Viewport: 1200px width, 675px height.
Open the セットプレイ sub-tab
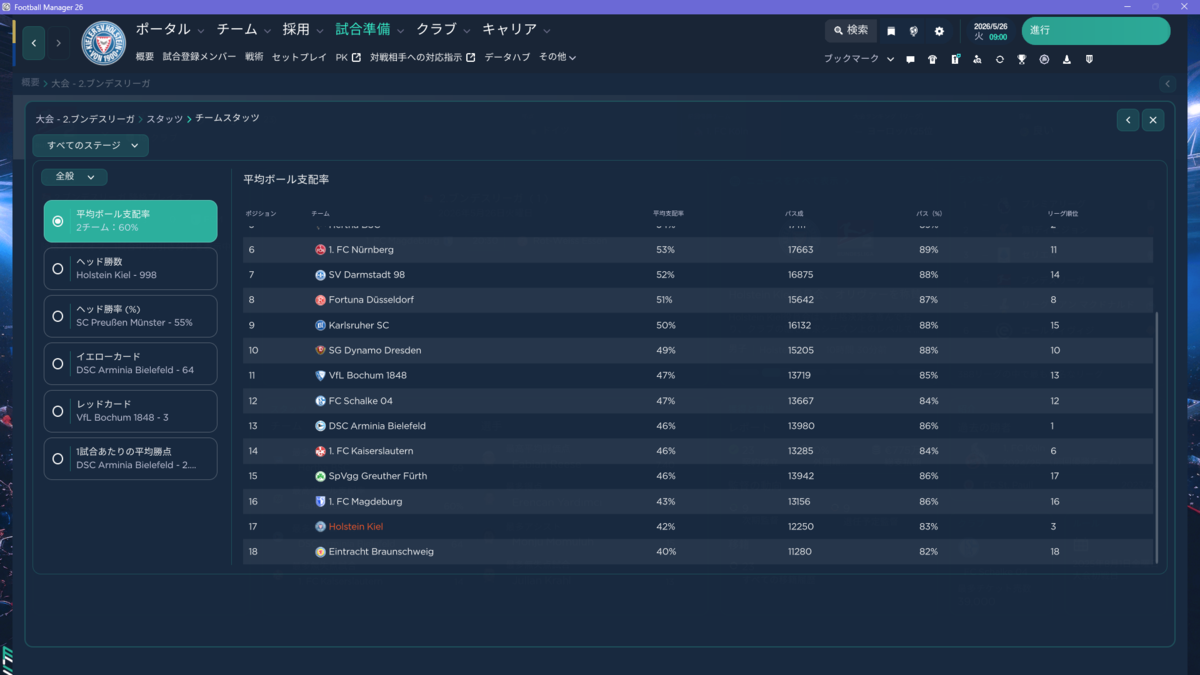coord(299,57)
